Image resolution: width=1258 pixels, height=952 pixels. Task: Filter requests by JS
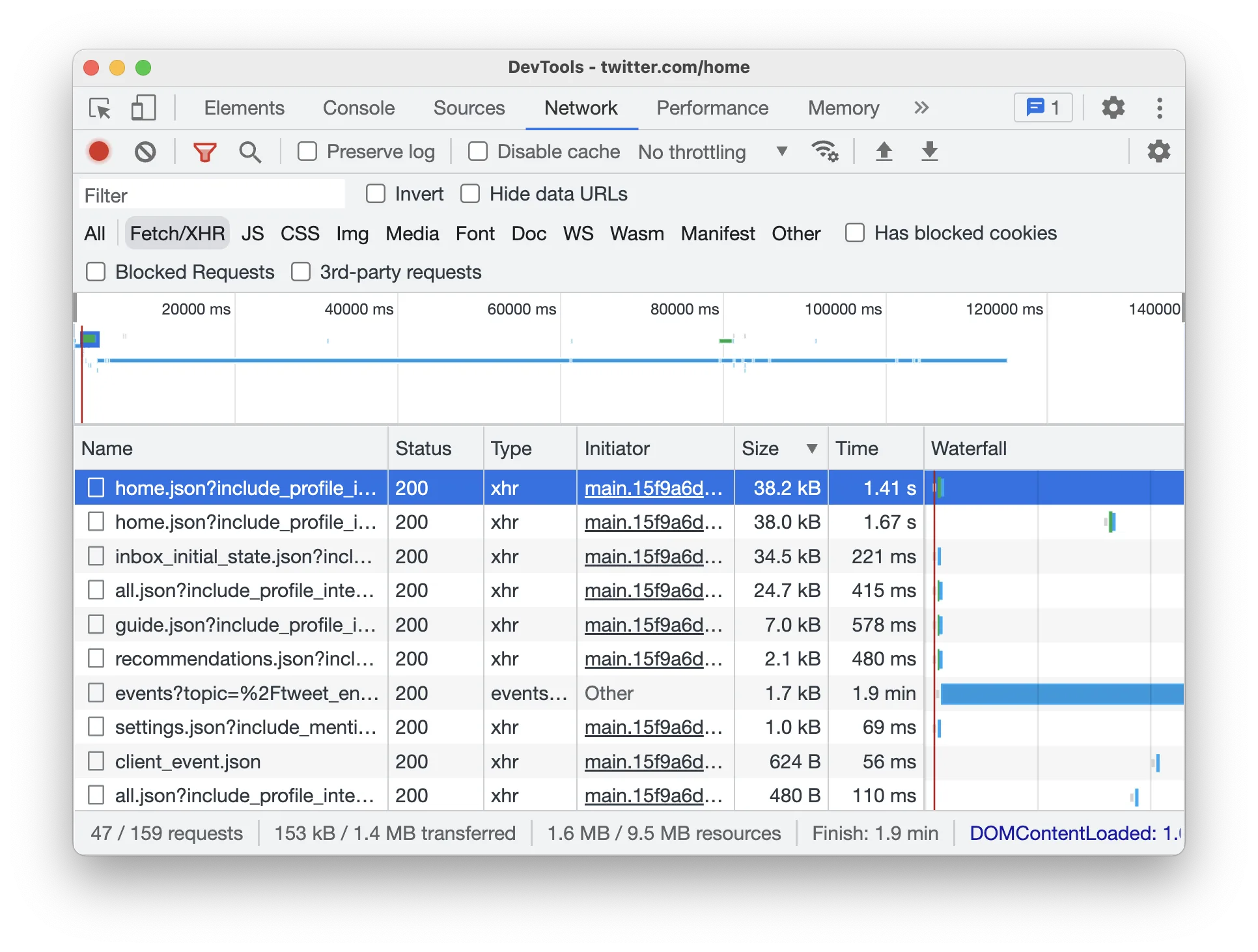[x=253, y=234]
